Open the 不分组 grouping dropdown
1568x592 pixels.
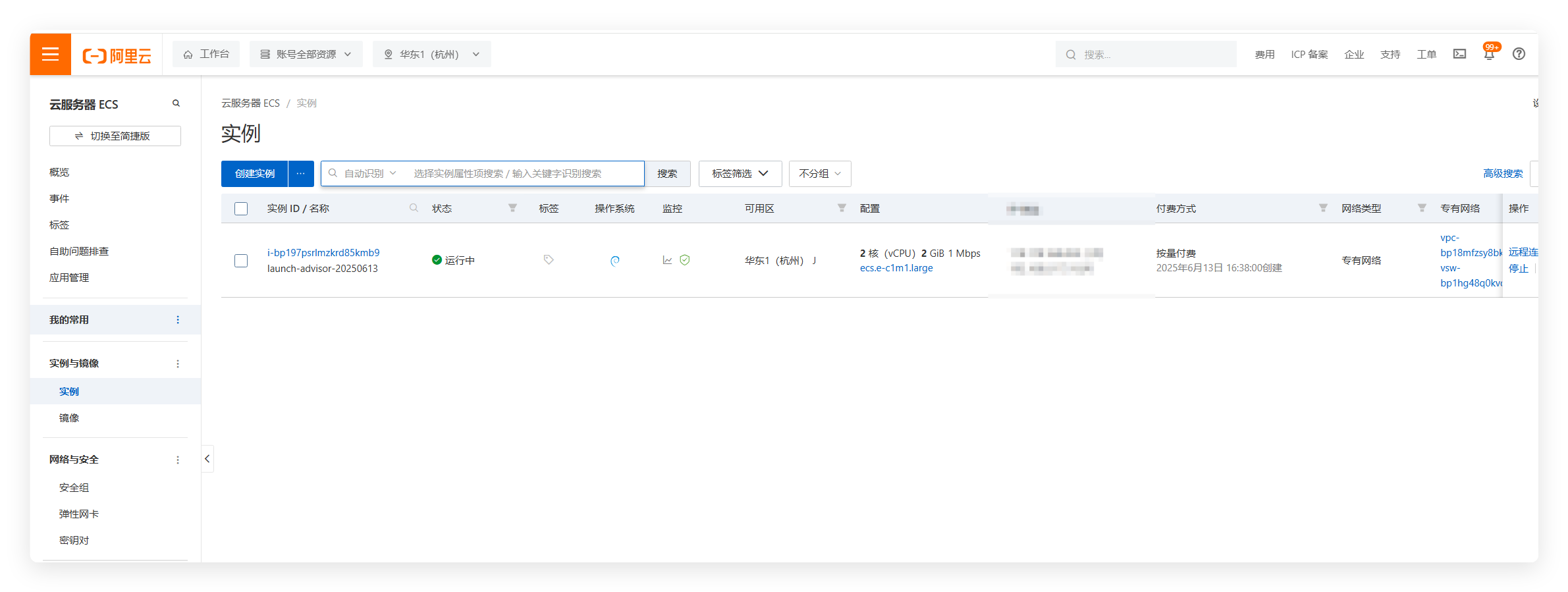pyautogui.click(x=819, y=174)
